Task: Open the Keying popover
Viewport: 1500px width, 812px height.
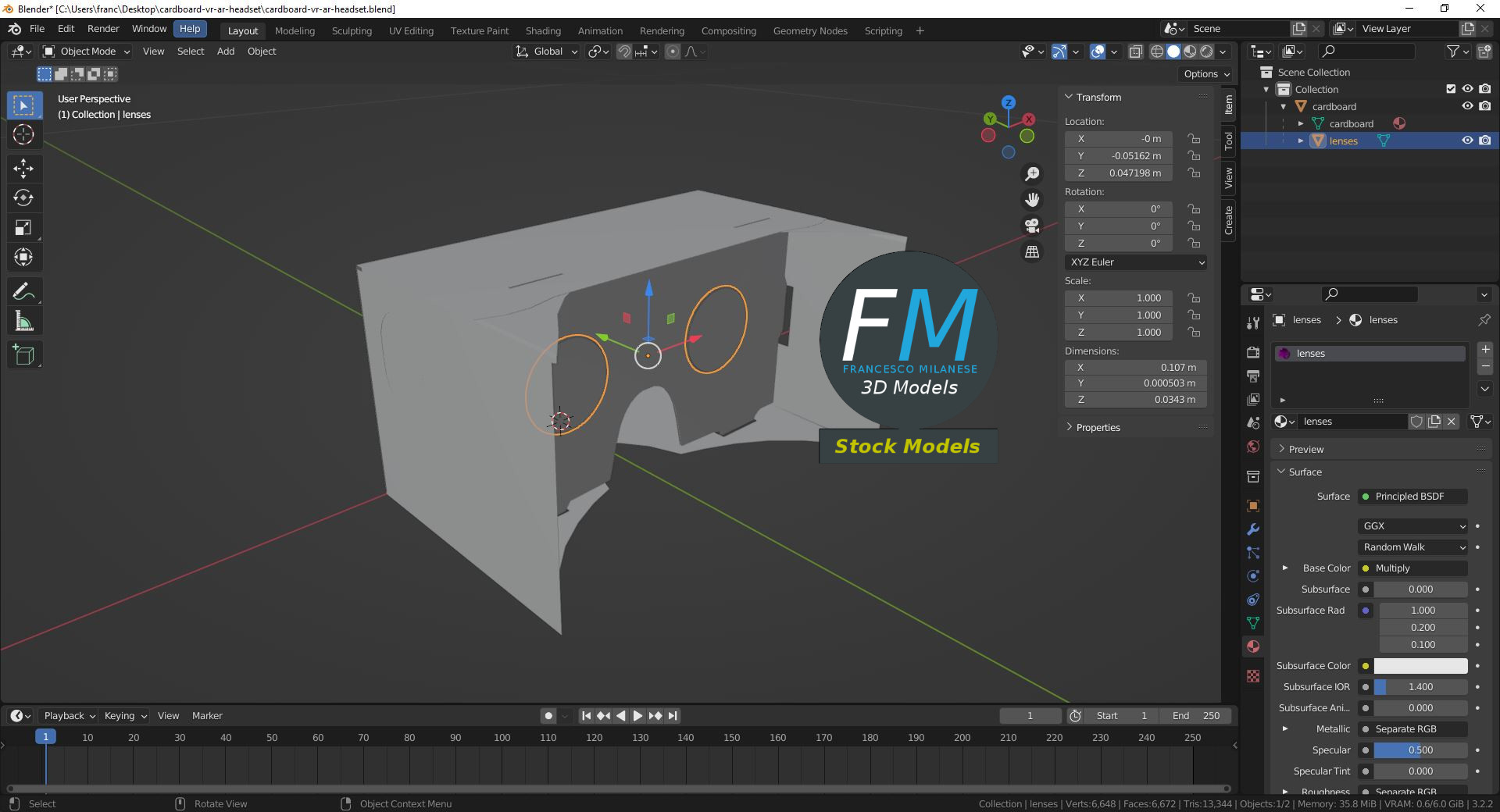Action: [125, 716]
